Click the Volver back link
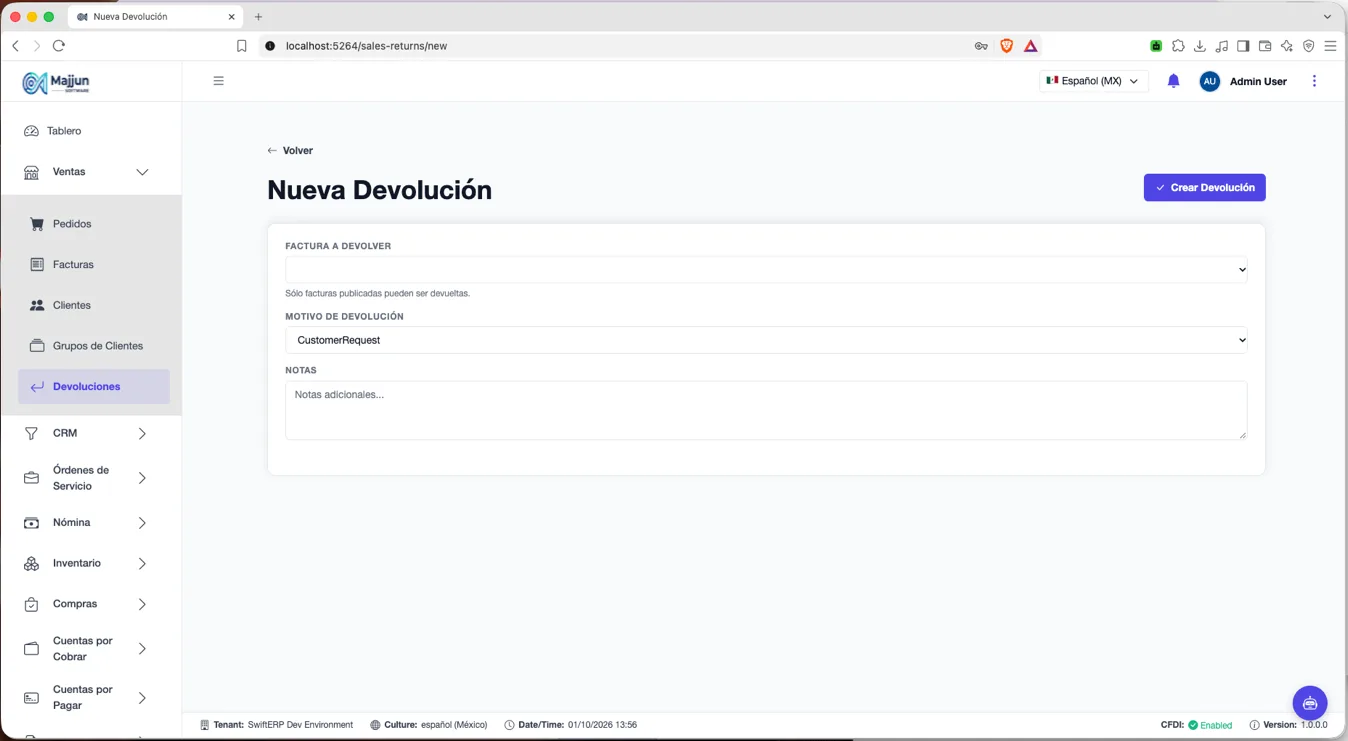This screenshot has height=741, width=1348. (x=290, y=151)
